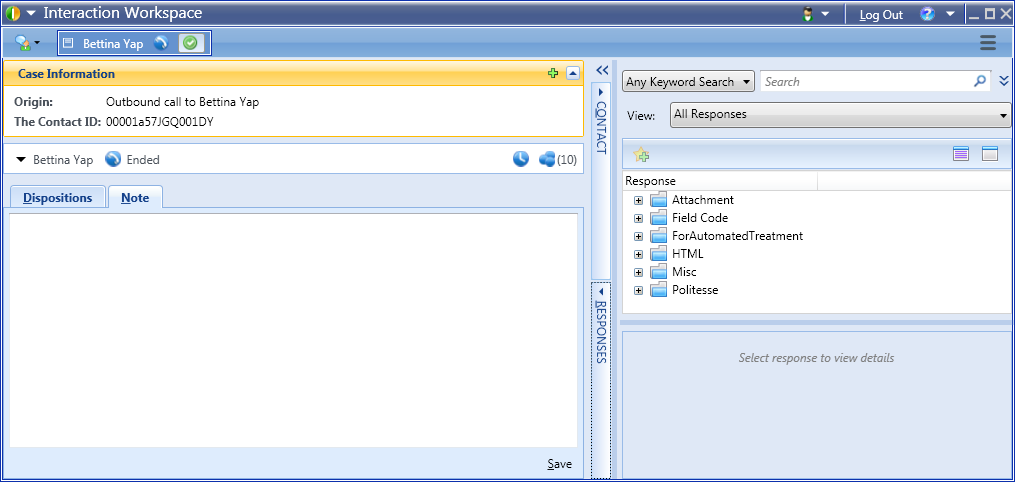Show the response details panel icon
Image resolution: width=1015 pixels, height=482 pixels.
pos(990,154)
